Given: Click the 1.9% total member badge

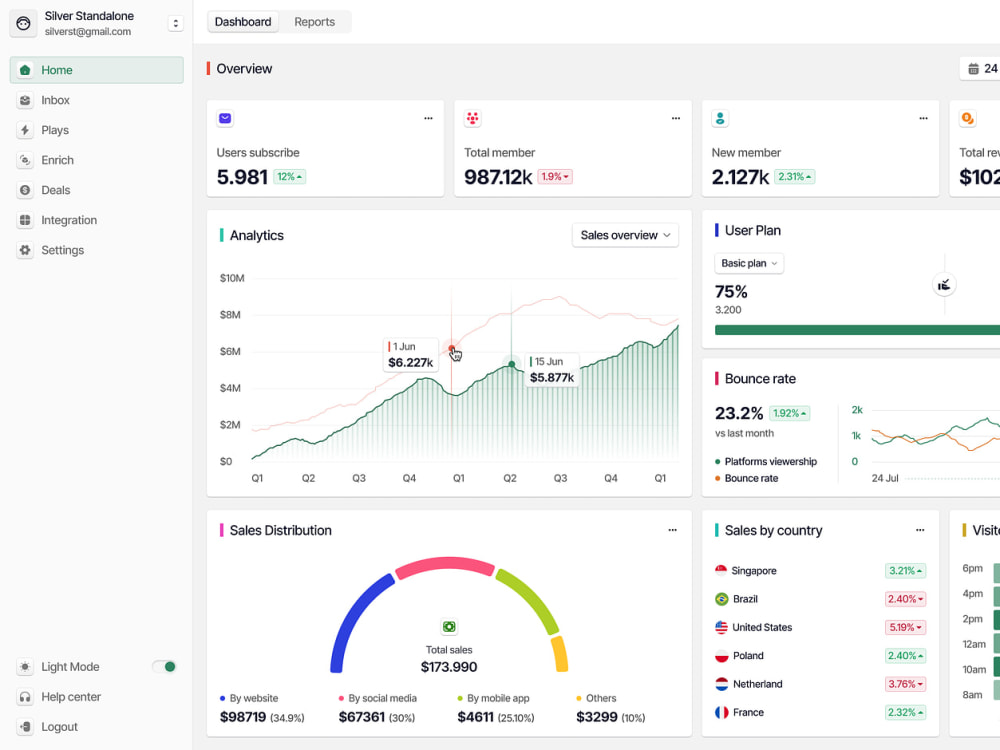Looking at the screenshot, I should tap(555, 177).
